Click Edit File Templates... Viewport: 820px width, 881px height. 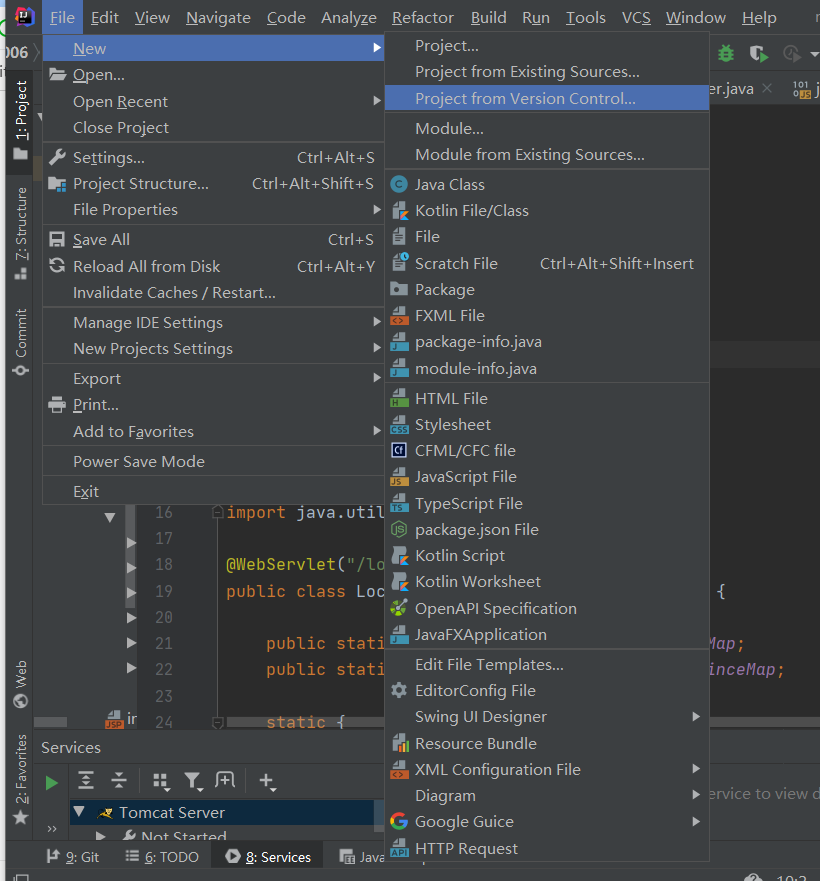(546, 664)
